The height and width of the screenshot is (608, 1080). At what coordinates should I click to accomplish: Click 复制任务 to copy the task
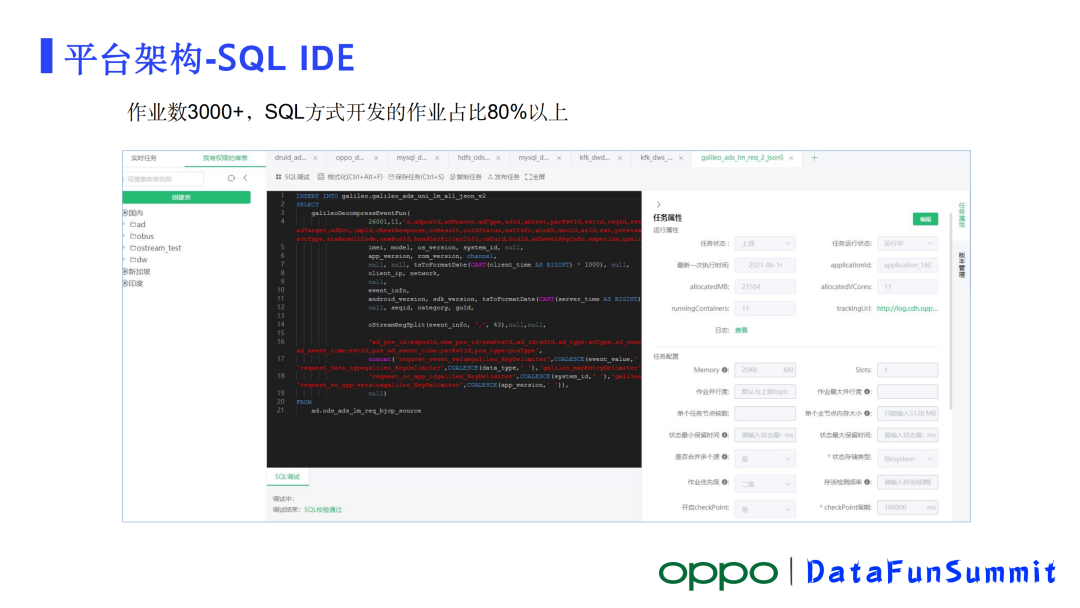[x=466, y=177]
